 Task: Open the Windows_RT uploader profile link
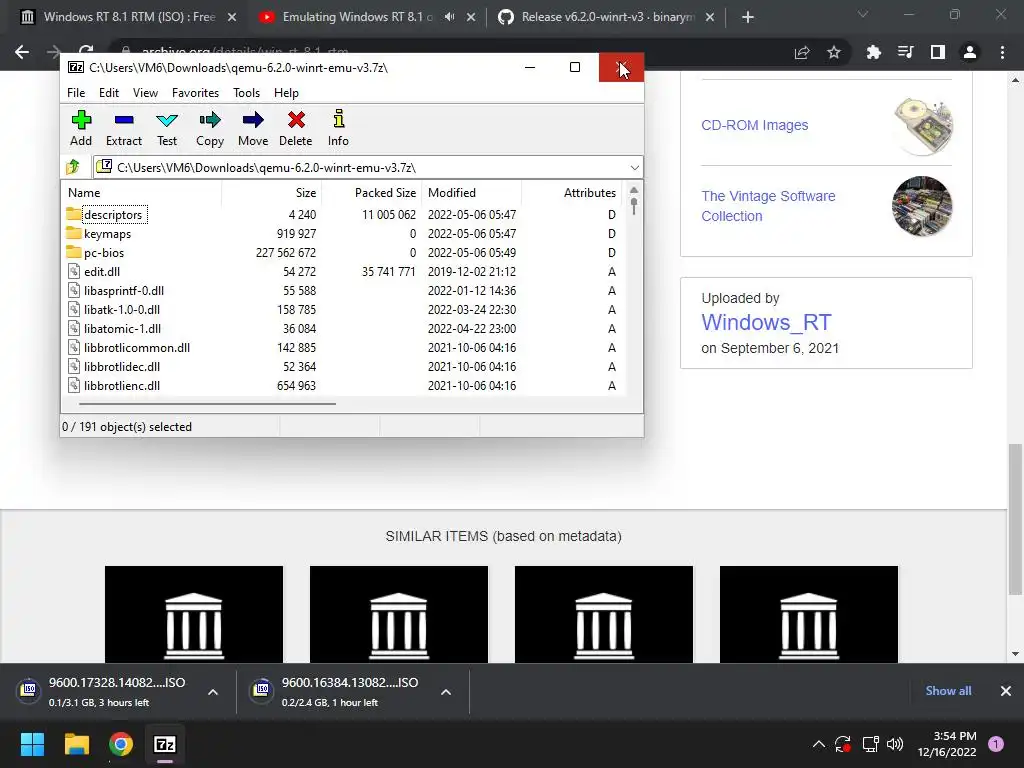pyautogui.click(x=766, y=322)
